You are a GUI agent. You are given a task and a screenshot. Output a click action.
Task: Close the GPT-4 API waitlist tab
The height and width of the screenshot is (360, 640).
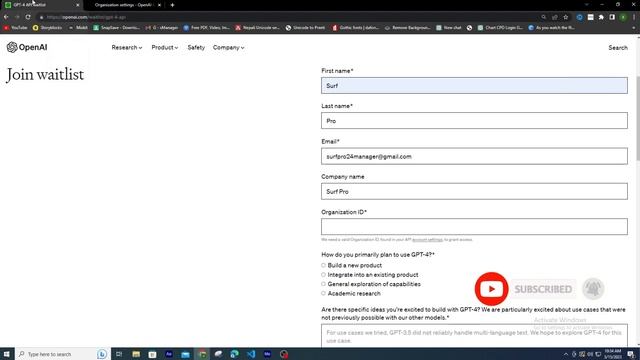click(78, 5)
